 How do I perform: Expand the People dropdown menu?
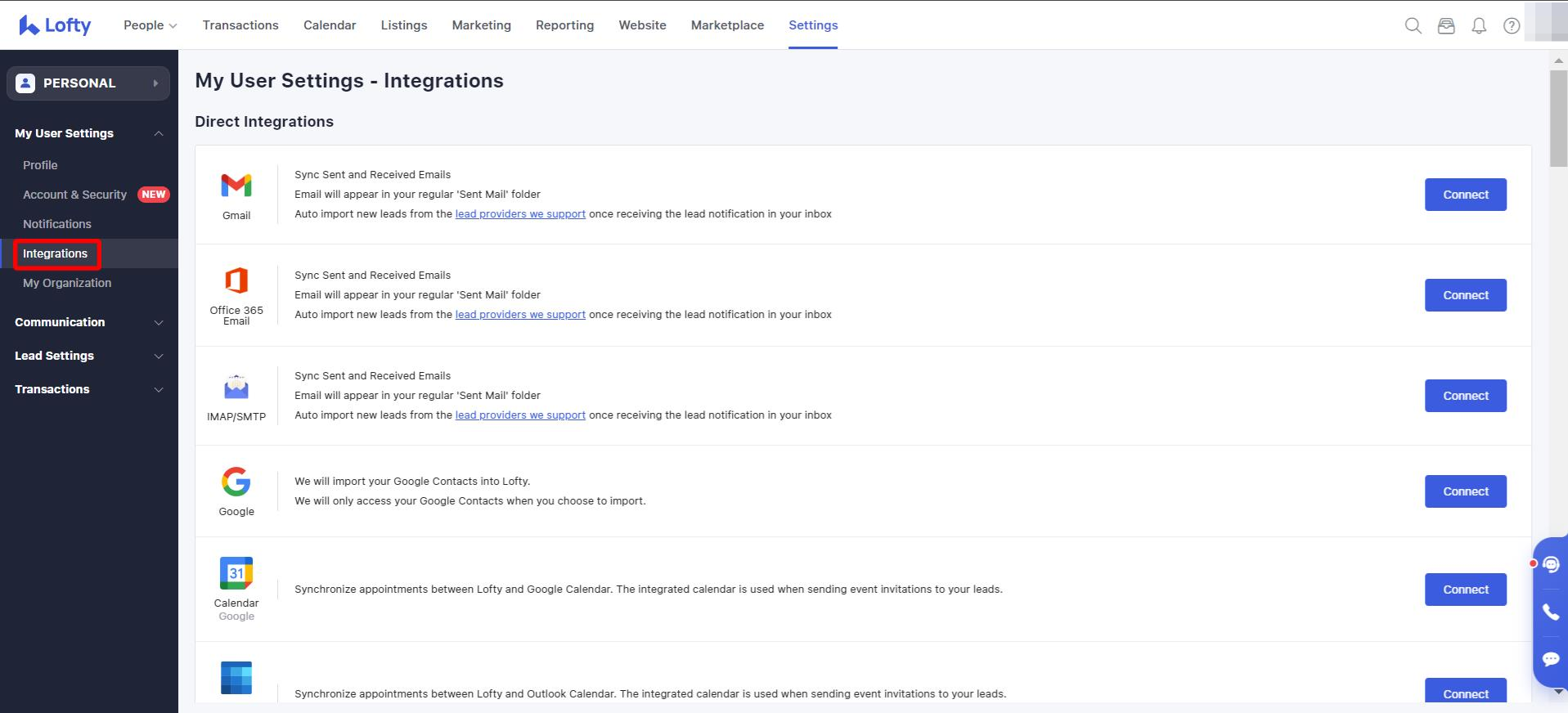tap(150, 25)
